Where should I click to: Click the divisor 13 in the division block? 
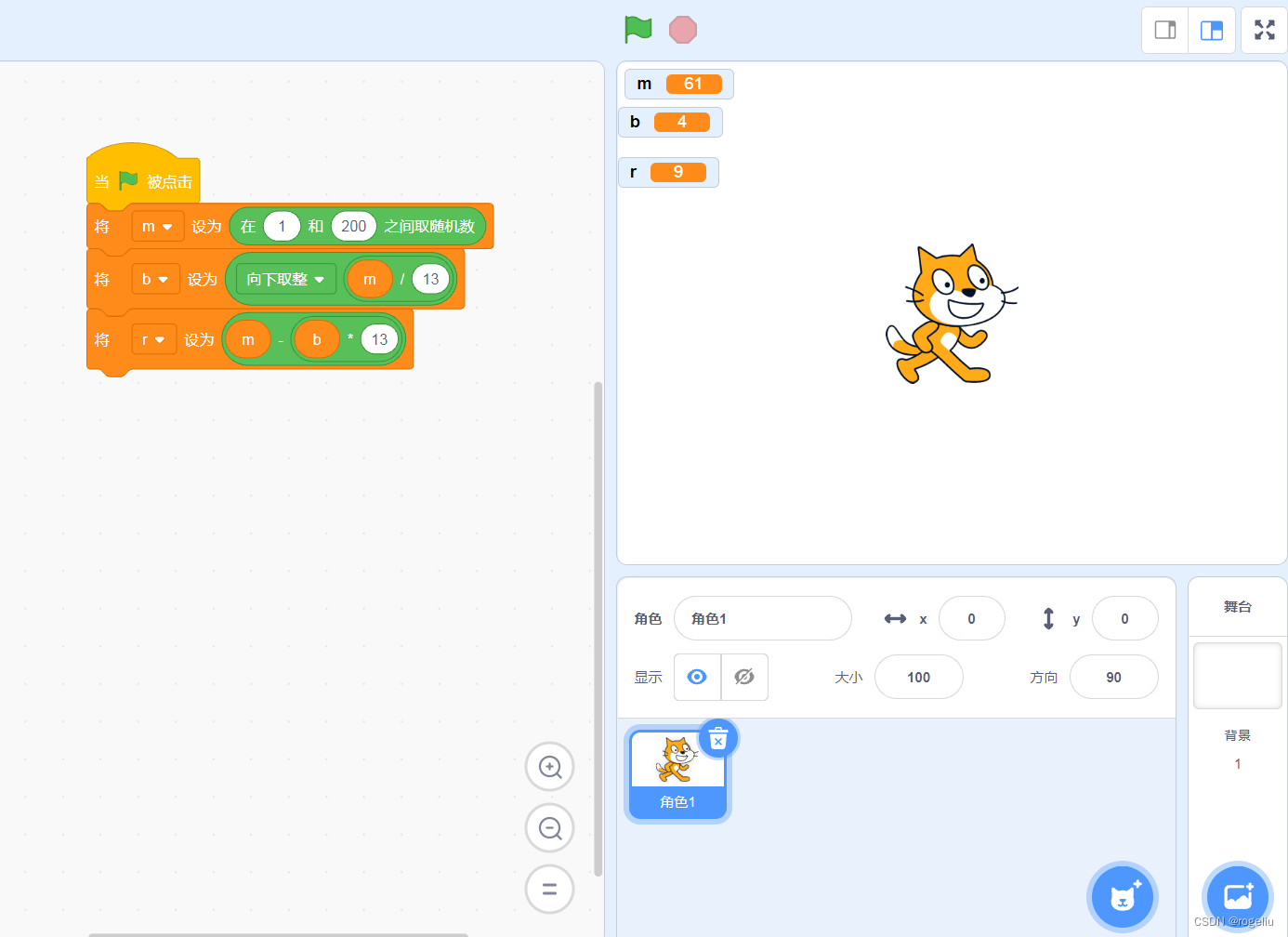click(x=431, y=279)
